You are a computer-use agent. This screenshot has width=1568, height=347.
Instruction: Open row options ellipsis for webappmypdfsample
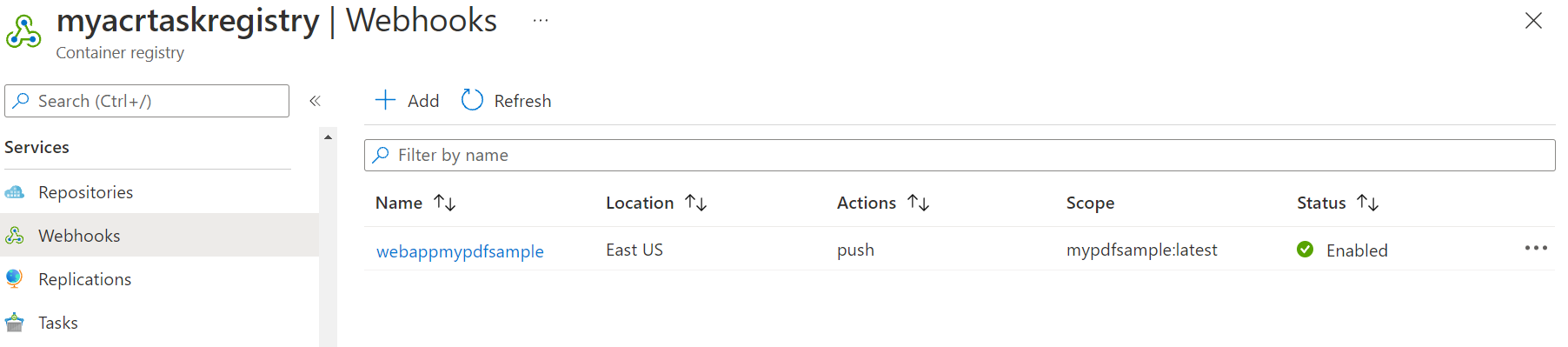[1536, 248]
